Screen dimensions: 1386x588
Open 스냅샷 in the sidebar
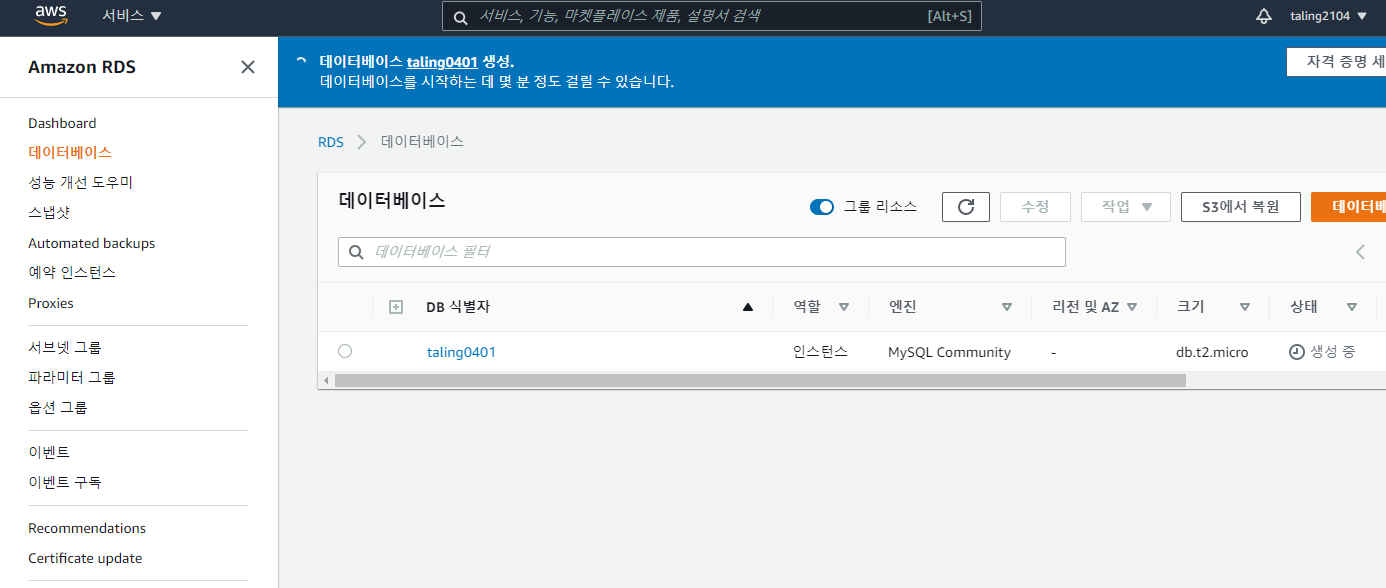[x=49, y=212]
